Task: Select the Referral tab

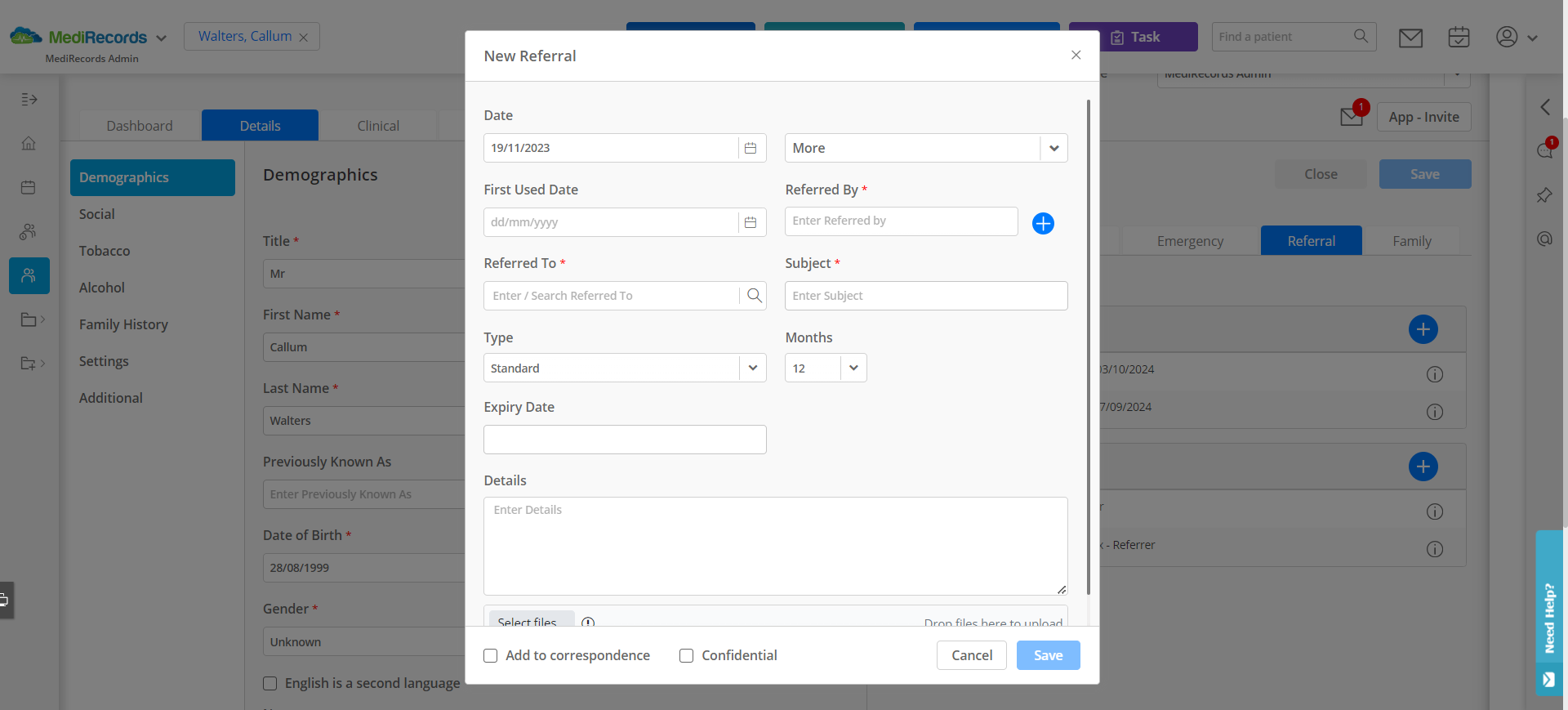Action: (x=1311, y=241)
